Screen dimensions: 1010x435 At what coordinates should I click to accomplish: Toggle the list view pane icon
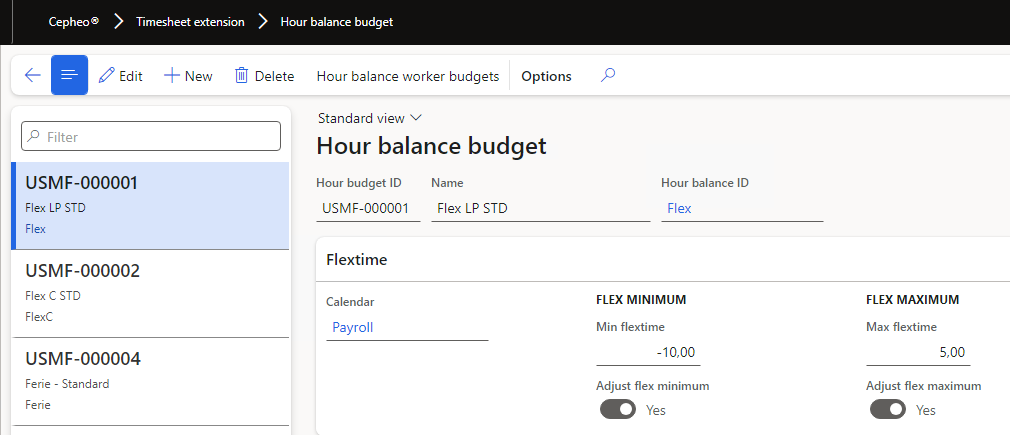tap(69, 76)
